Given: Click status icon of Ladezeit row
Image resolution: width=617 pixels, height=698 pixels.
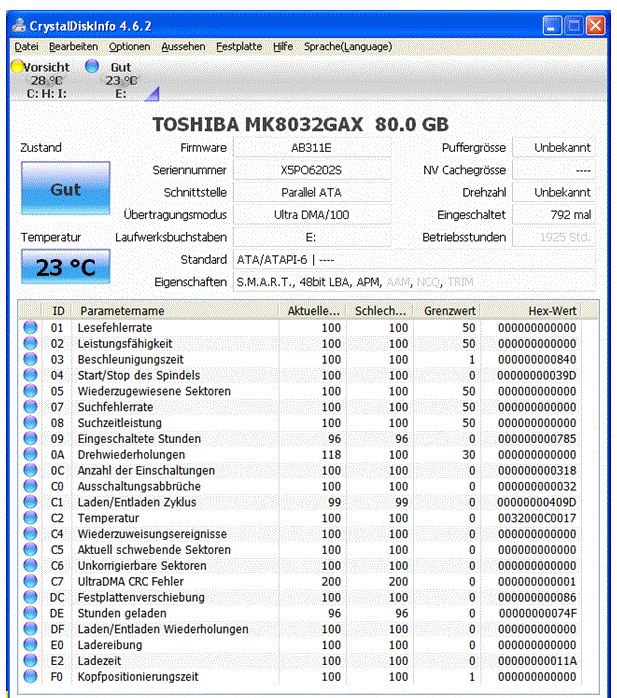Looking at the screenshot, I should (30, 661).
